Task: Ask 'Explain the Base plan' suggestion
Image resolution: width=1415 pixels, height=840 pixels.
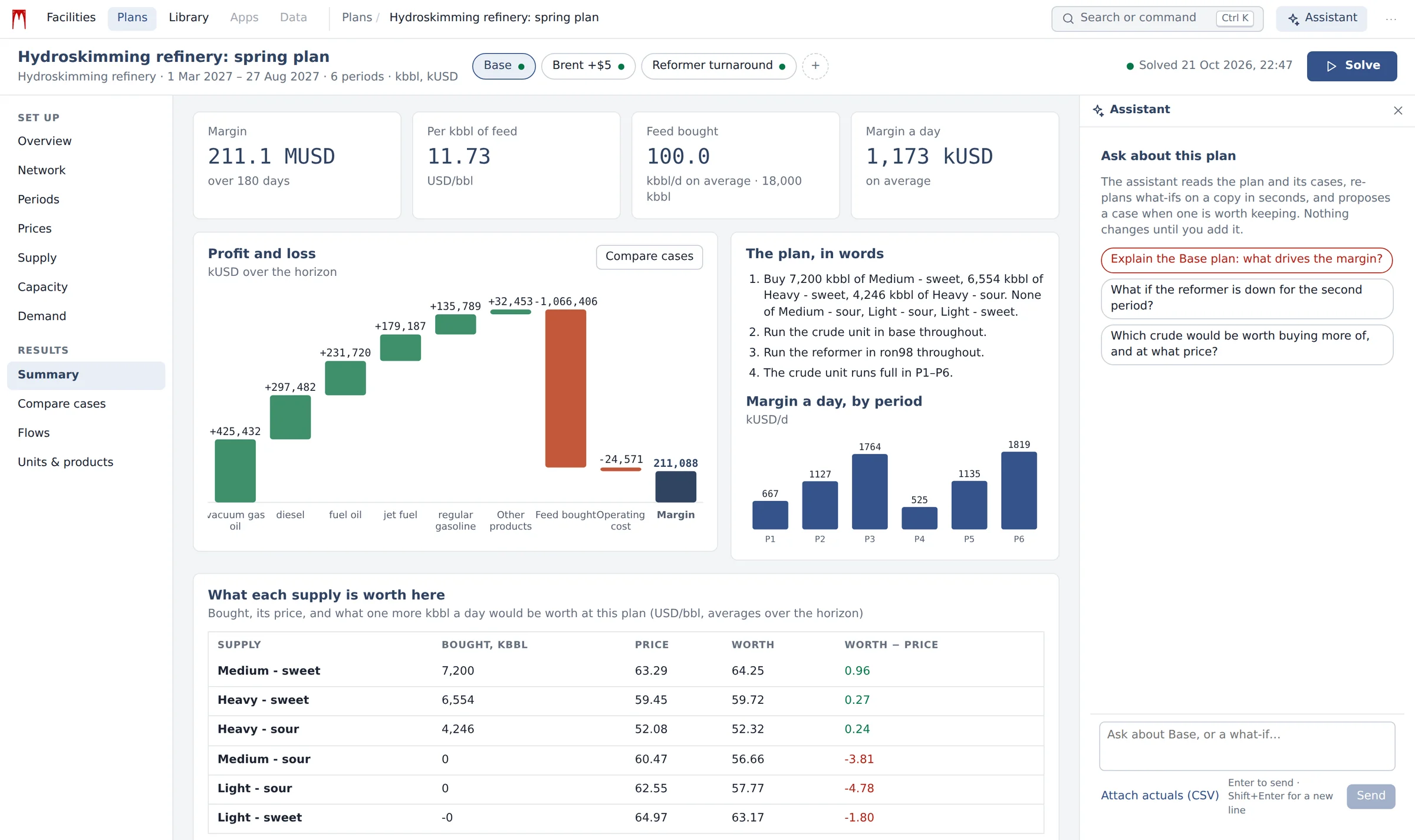Action: coord(1246,260)
